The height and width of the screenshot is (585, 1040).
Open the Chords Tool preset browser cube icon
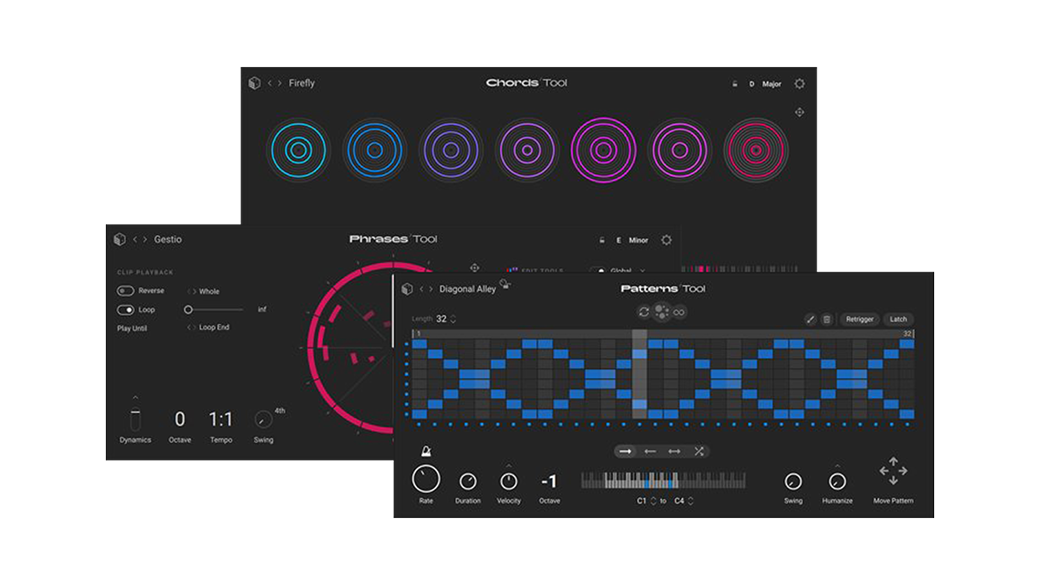(x=254, y=83)
